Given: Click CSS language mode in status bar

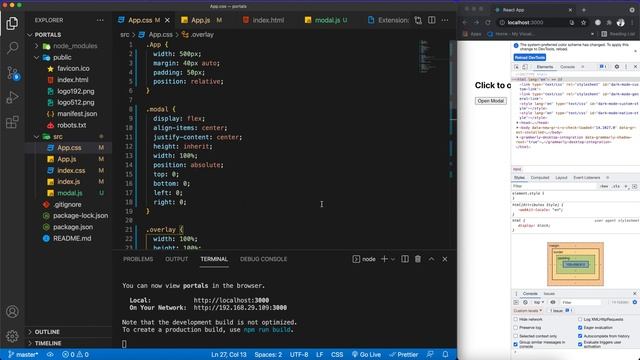Looking at the screenshot, I should click(x=337, y=354).
